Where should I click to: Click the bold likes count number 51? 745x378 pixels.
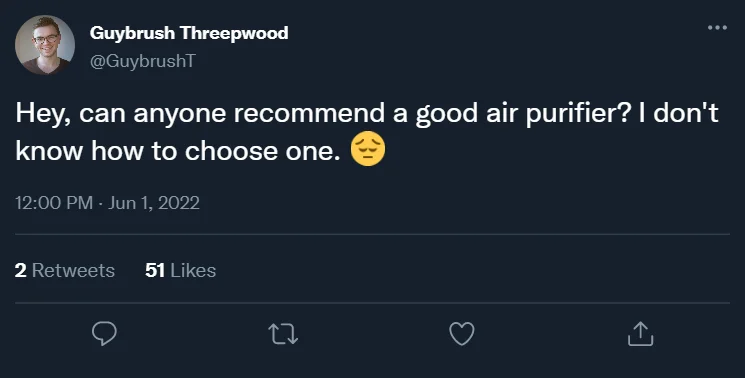(x=155, y=270)
